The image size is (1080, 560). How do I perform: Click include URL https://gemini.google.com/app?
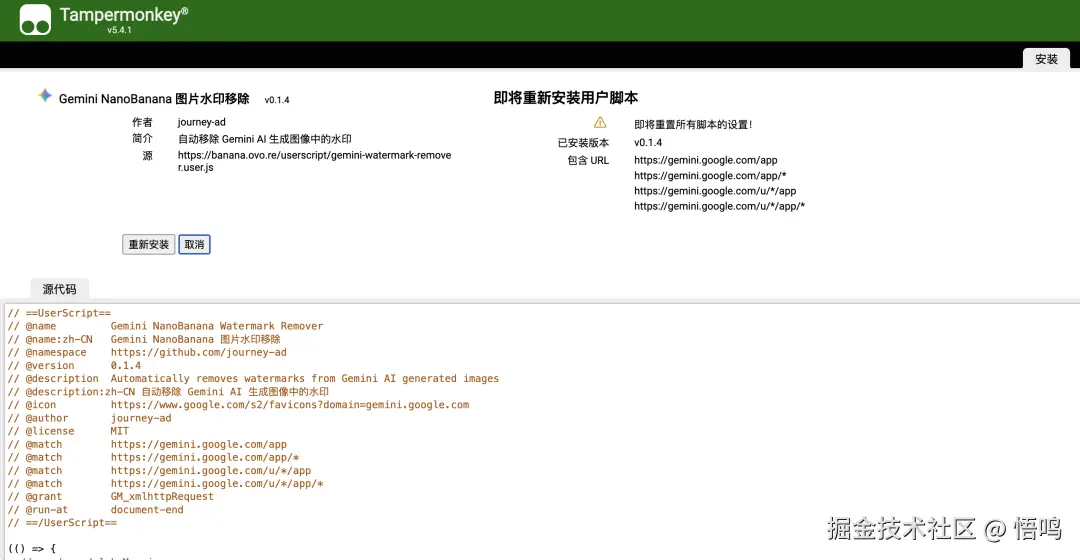[x=705, y=160]
